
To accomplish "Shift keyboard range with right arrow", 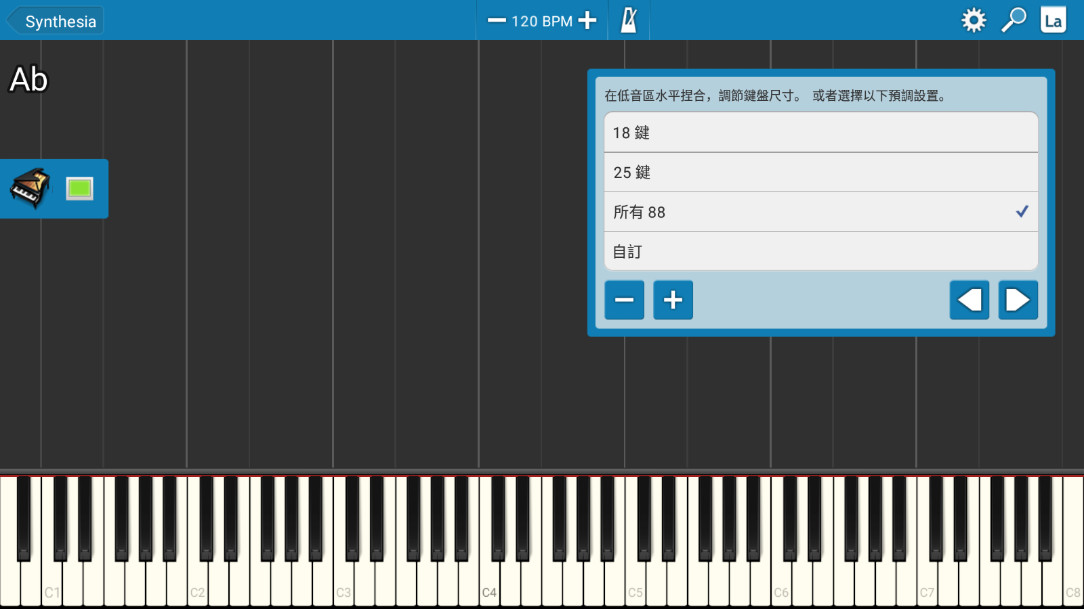I will click(1018, 300).
